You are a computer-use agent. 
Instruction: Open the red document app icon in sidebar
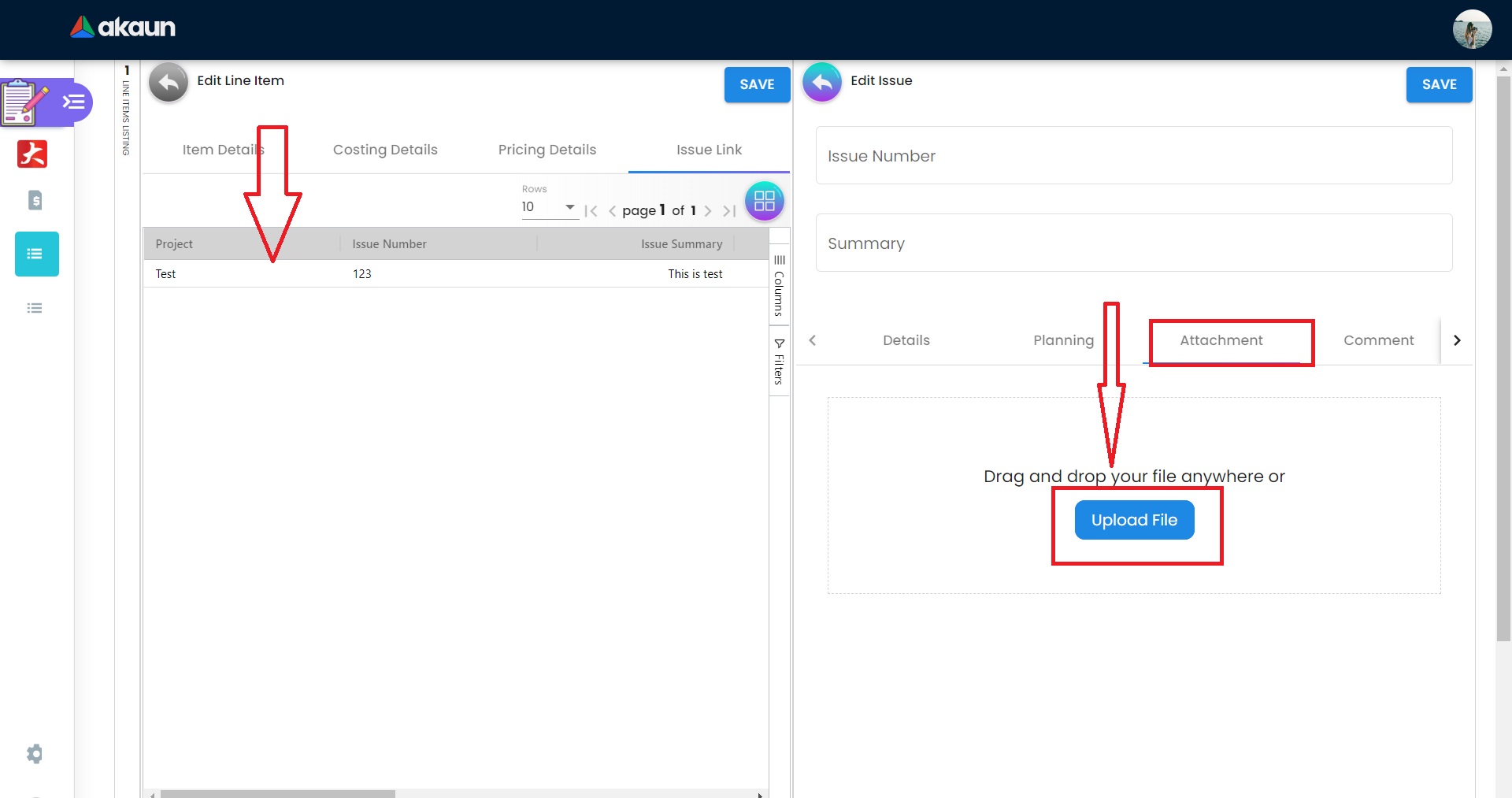[x=32, y=154]
